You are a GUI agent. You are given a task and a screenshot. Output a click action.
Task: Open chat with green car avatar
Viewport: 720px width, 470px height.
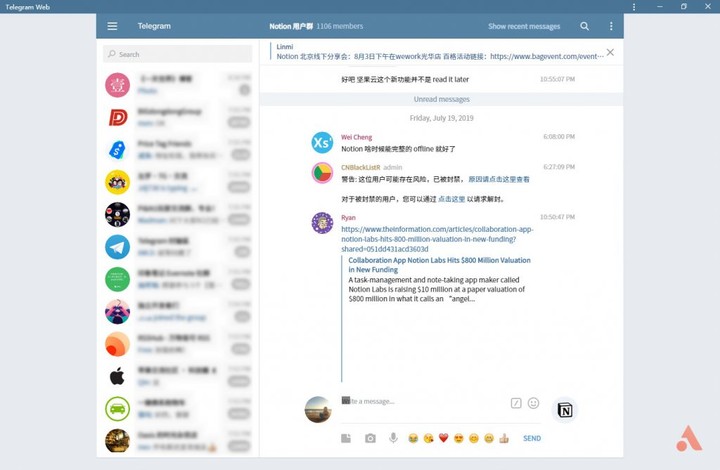[x=118, y=408]
